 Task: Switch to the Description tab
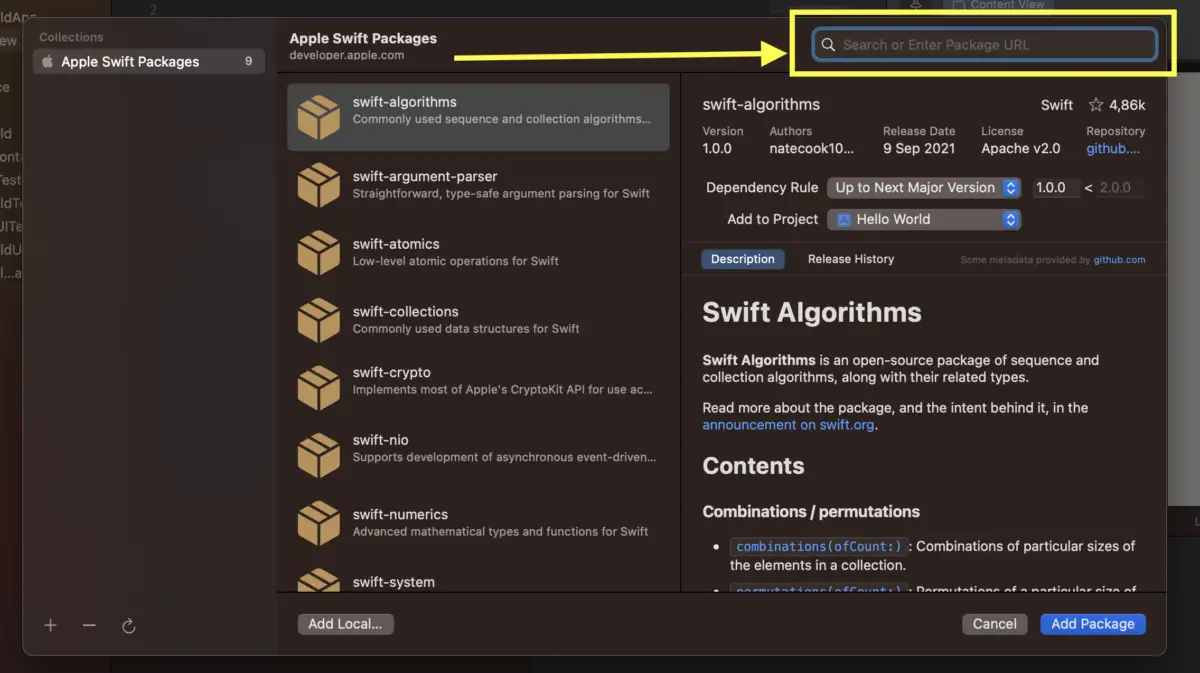[743, 259]
